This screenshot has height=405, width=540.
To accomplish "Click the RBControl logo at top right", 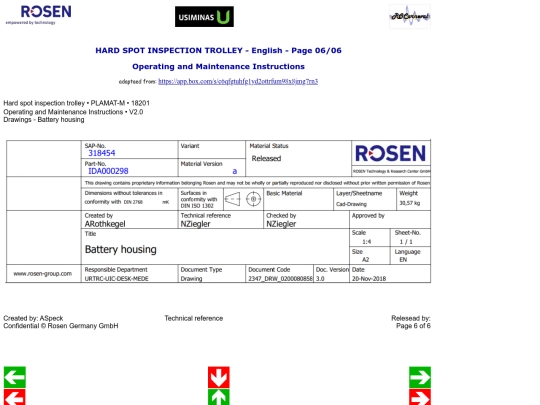I will point(410,16).
